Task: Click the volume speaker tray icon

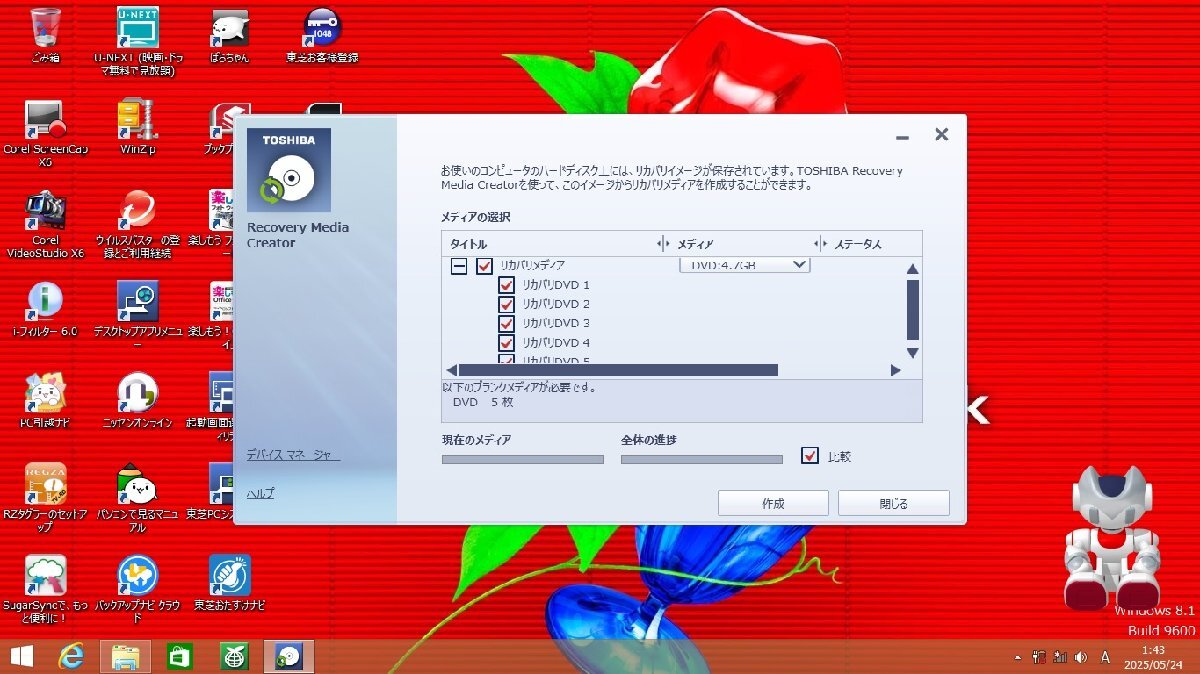Action: (1079, 657)
